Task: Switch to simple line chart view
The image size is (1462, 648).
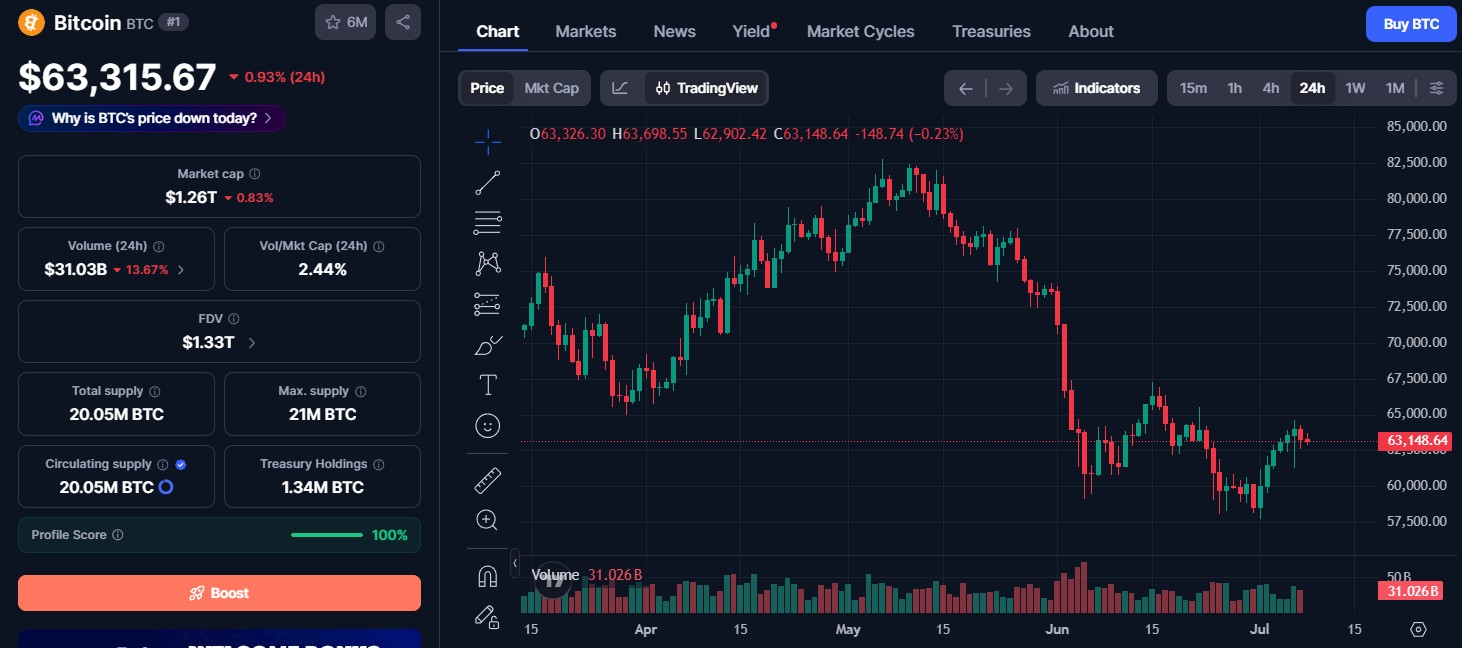Action: tap(621, 88)
